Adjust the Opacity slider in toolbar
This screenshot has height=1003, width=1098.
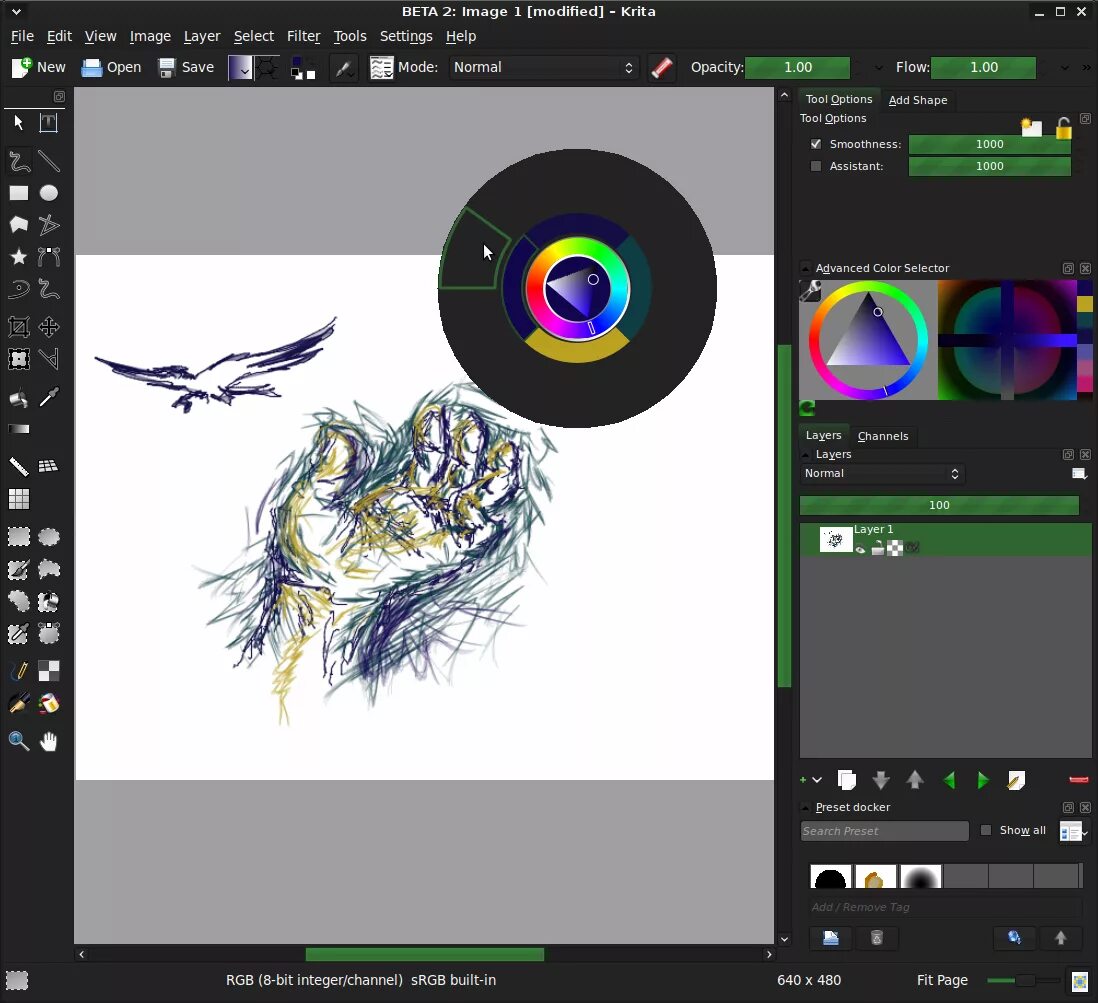(x=798, y=67)
